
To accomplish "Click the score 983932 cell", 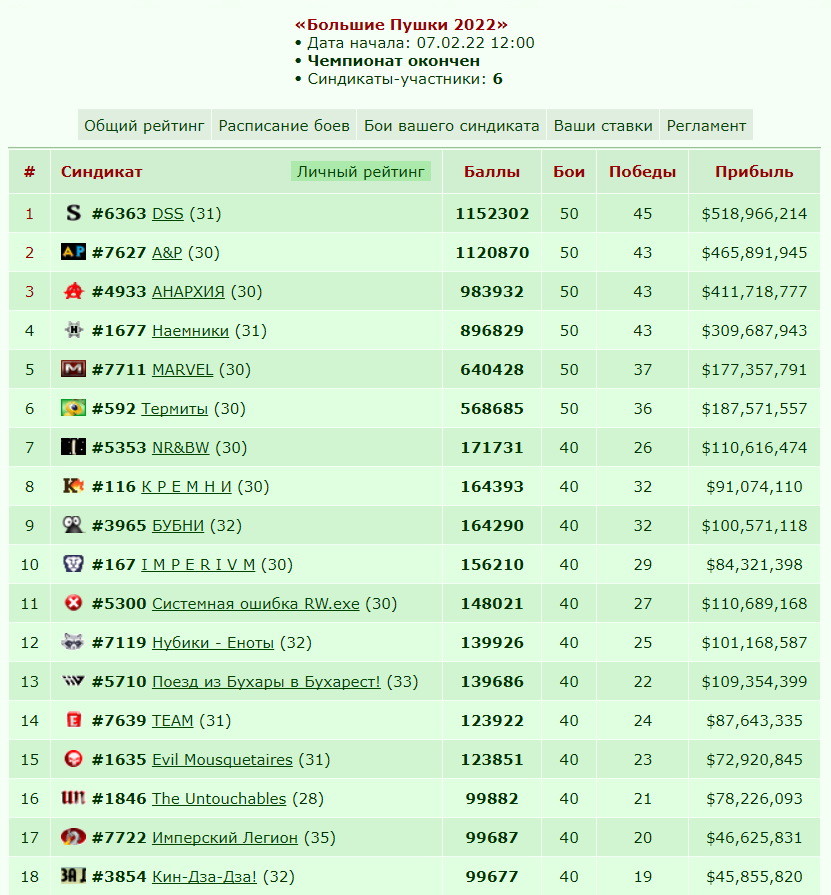I will (492, 292).
